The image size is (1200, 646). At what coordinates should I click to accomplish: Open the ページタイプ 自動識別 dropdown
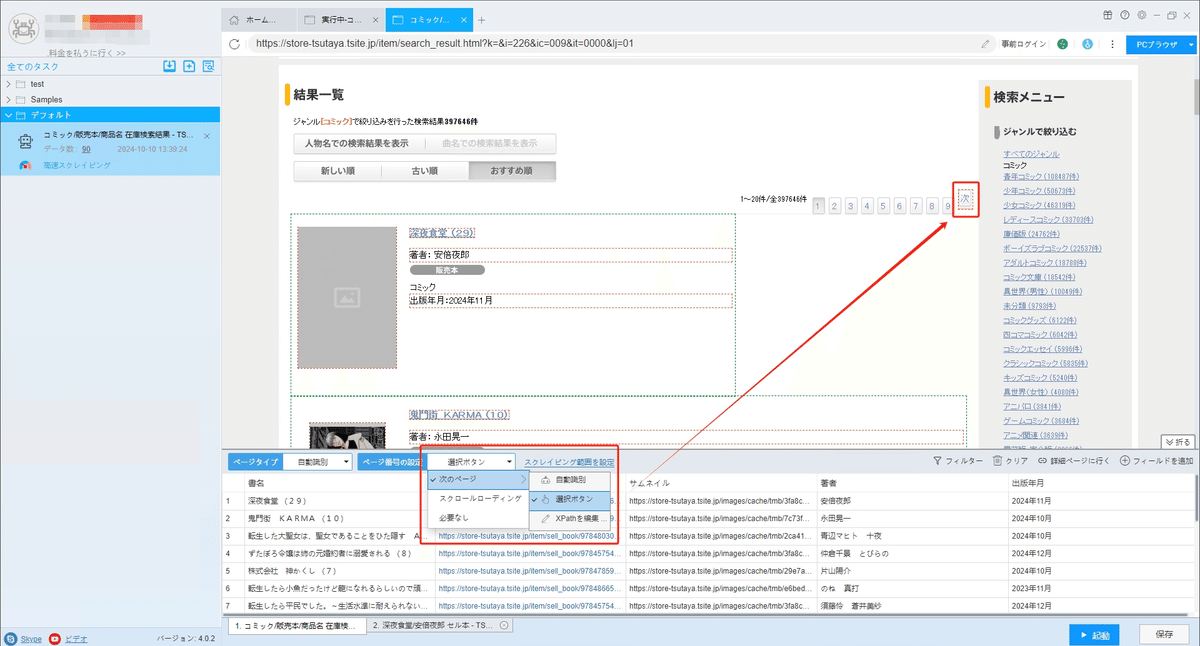(316, 462)
